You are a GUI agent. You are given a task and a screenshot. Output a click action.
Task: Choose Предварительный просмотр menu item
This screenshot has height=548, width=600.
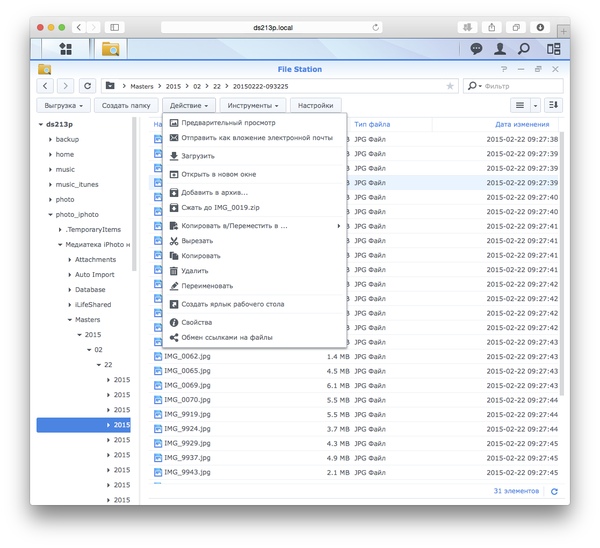[x=254, y=123]
